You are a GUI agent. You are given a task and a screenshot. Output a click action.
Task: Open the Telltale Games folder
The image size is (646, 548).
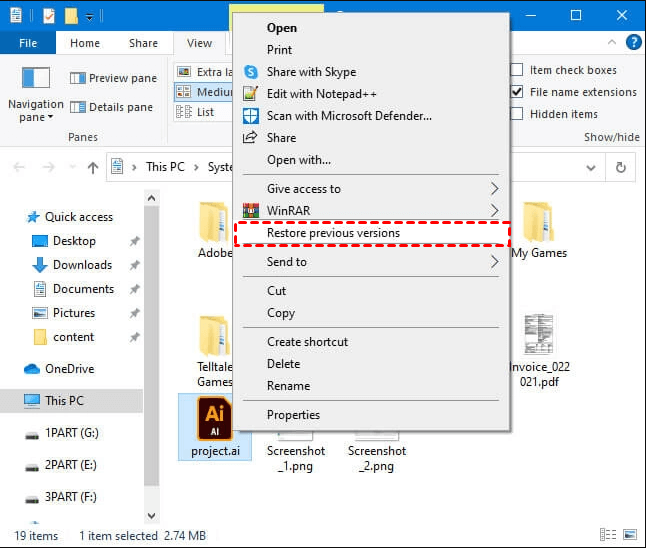coord(215,352)
